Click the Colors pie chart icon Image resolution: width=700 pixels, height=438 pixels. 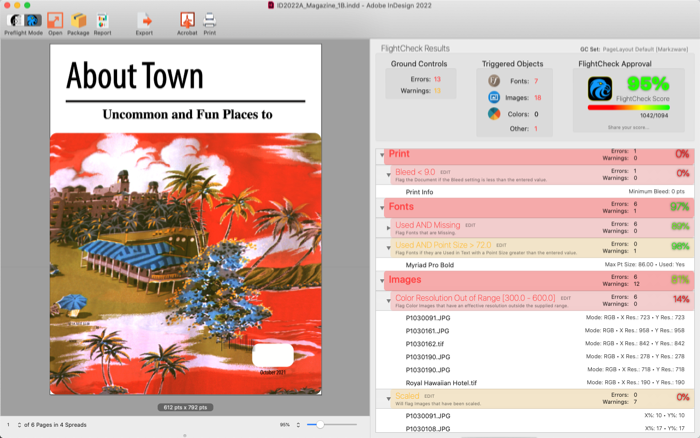coord(494,114)
